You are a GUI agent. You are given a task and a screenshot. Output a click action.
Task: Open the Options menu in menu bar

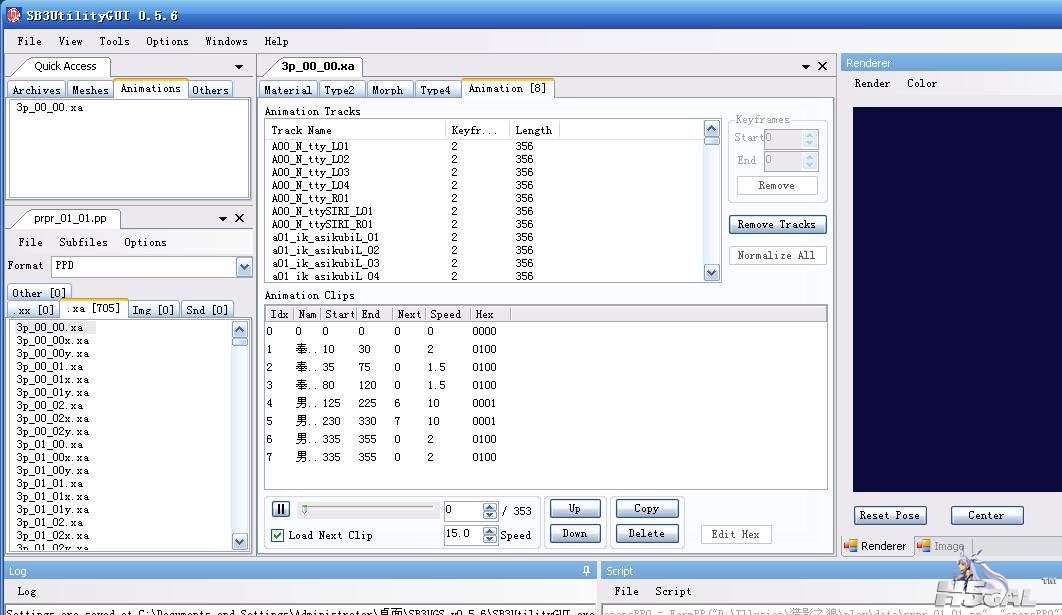tap(167, 41)
